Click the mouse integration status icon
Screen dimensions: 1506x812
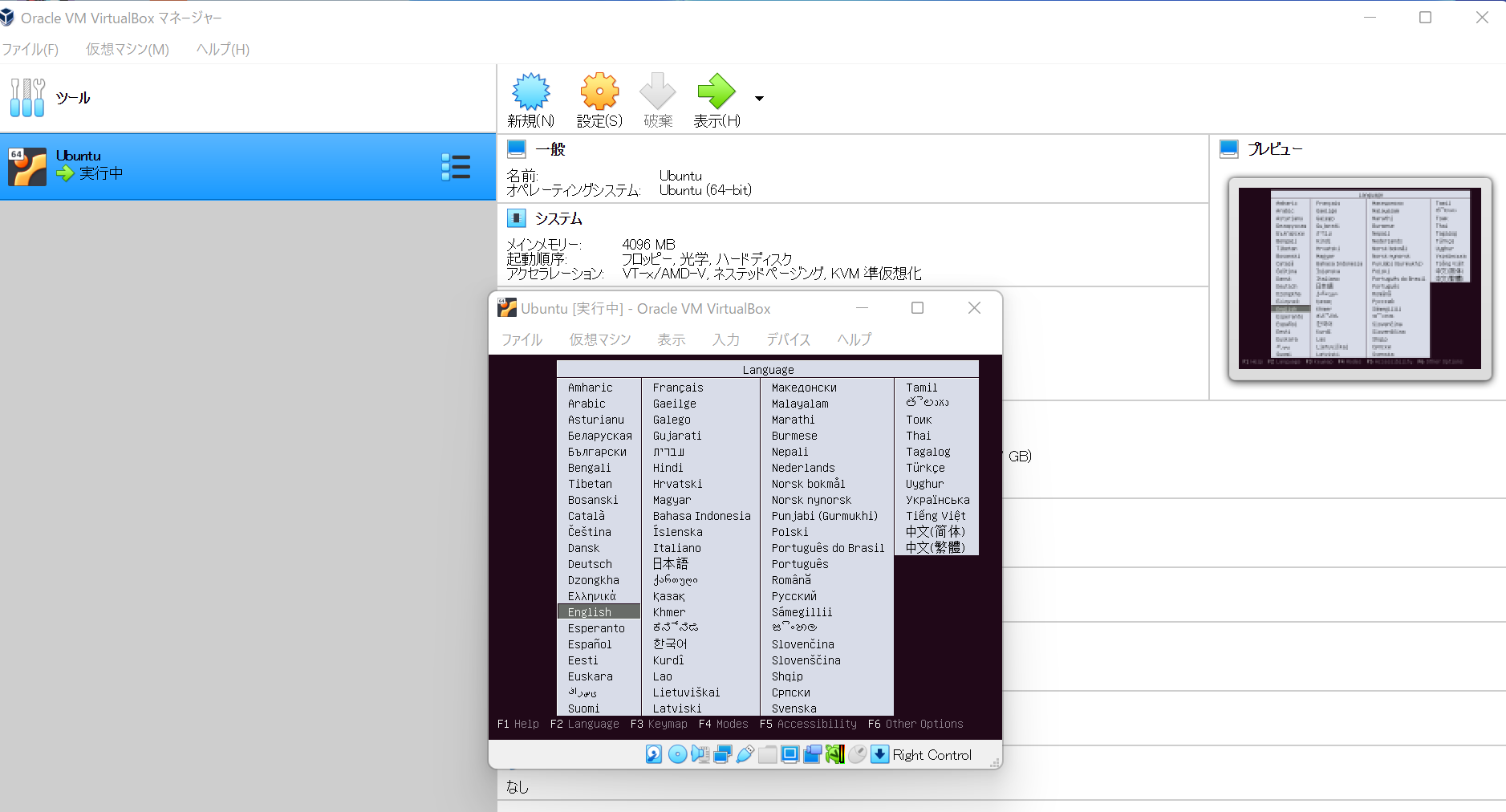pos(859,755)
